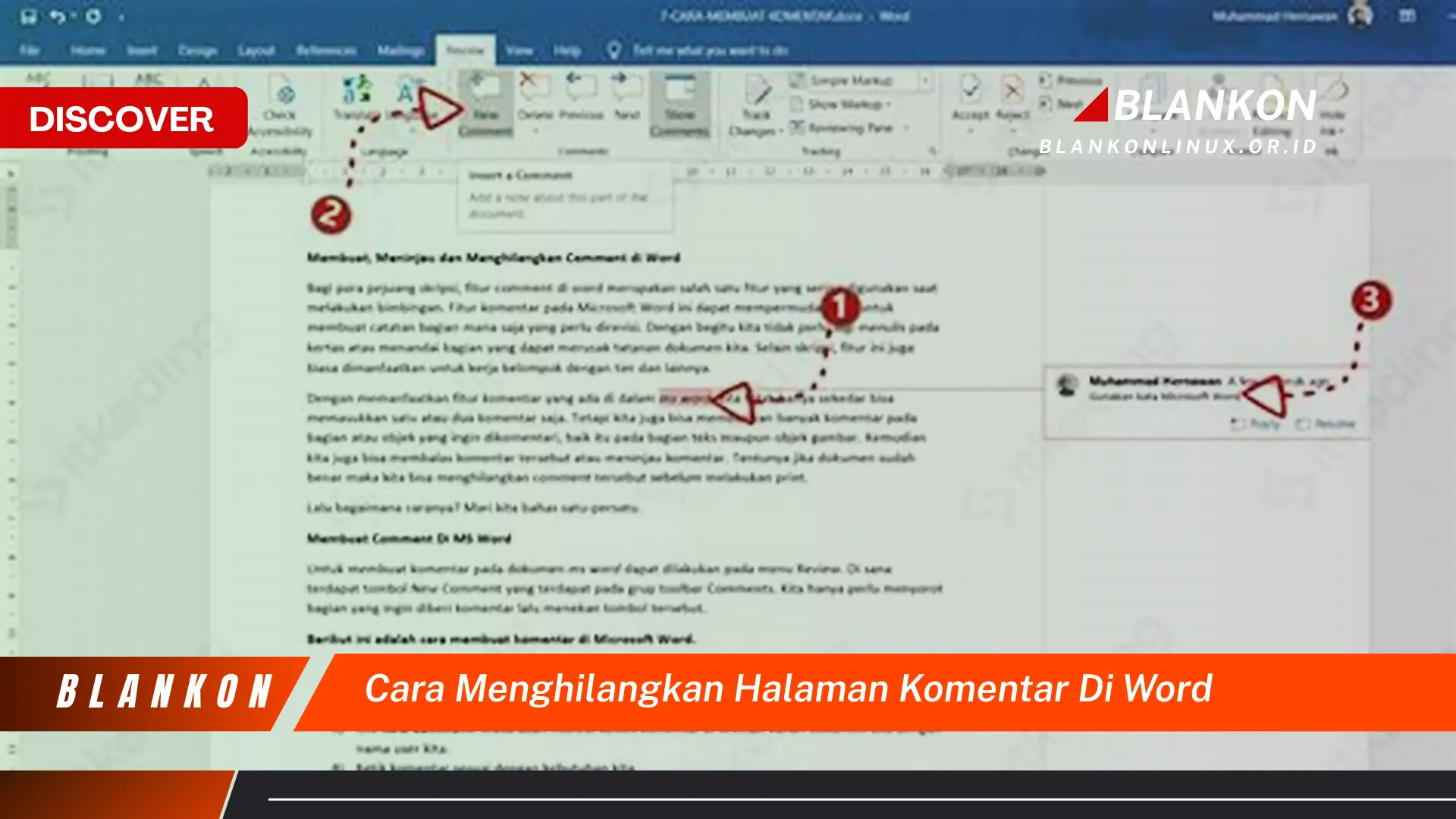Screen dimensions: 1456x819
Task: Click Reply in the comment balloon
Action: pos(1256,424)
